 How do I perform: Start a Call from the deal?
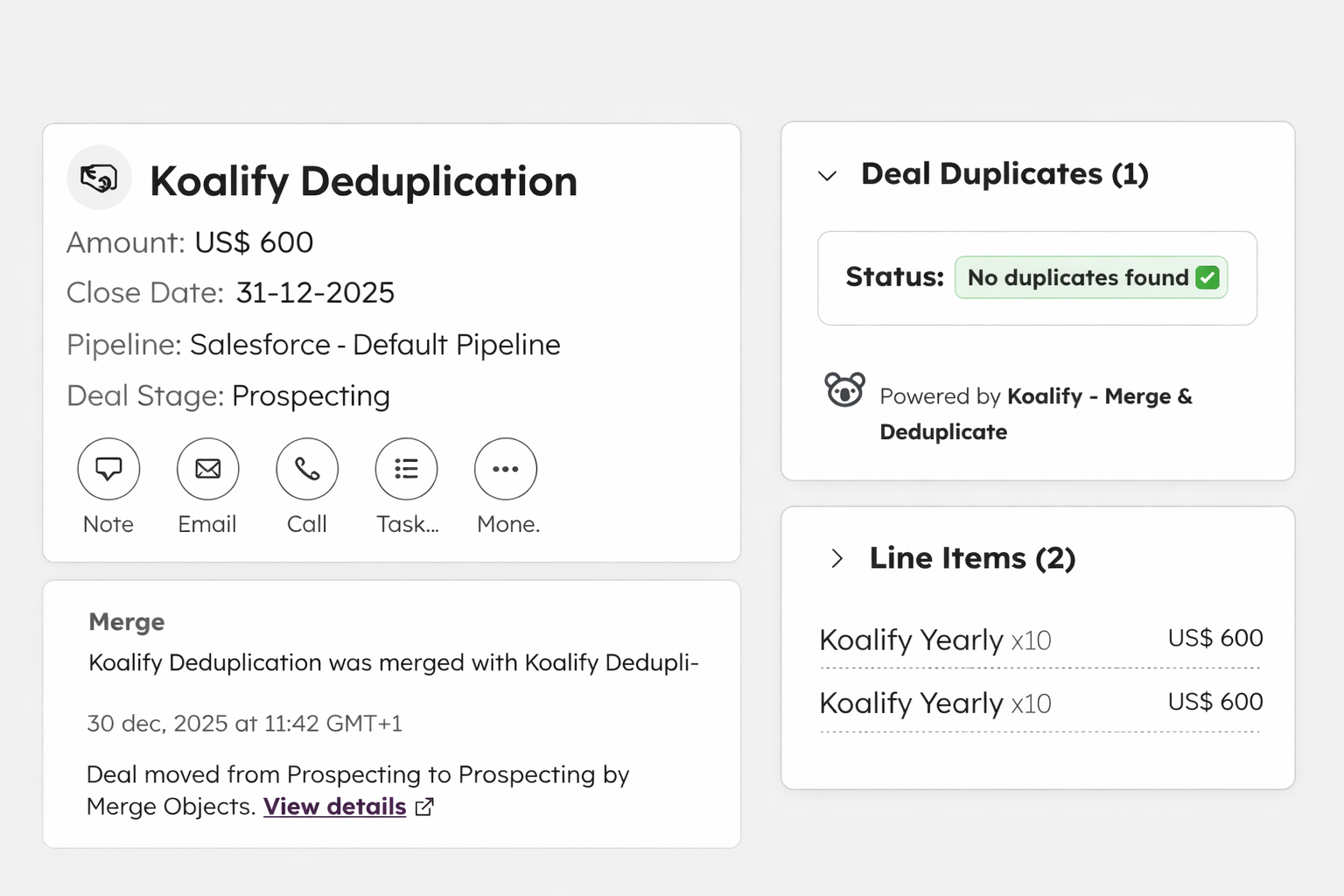point(307,469)
